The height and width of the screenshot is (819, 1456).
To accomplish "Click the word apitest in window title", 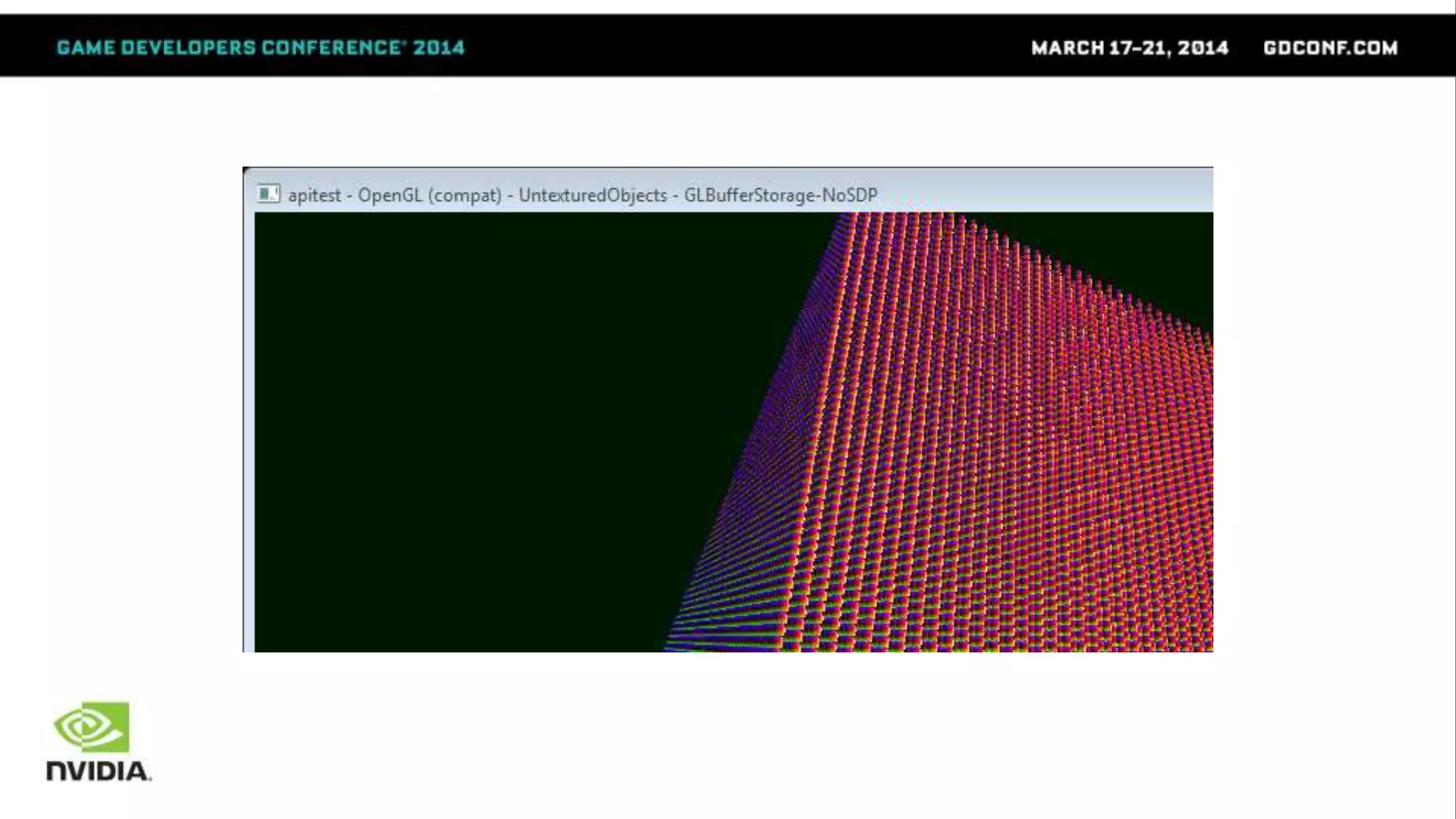I will [x=314, y=195].
